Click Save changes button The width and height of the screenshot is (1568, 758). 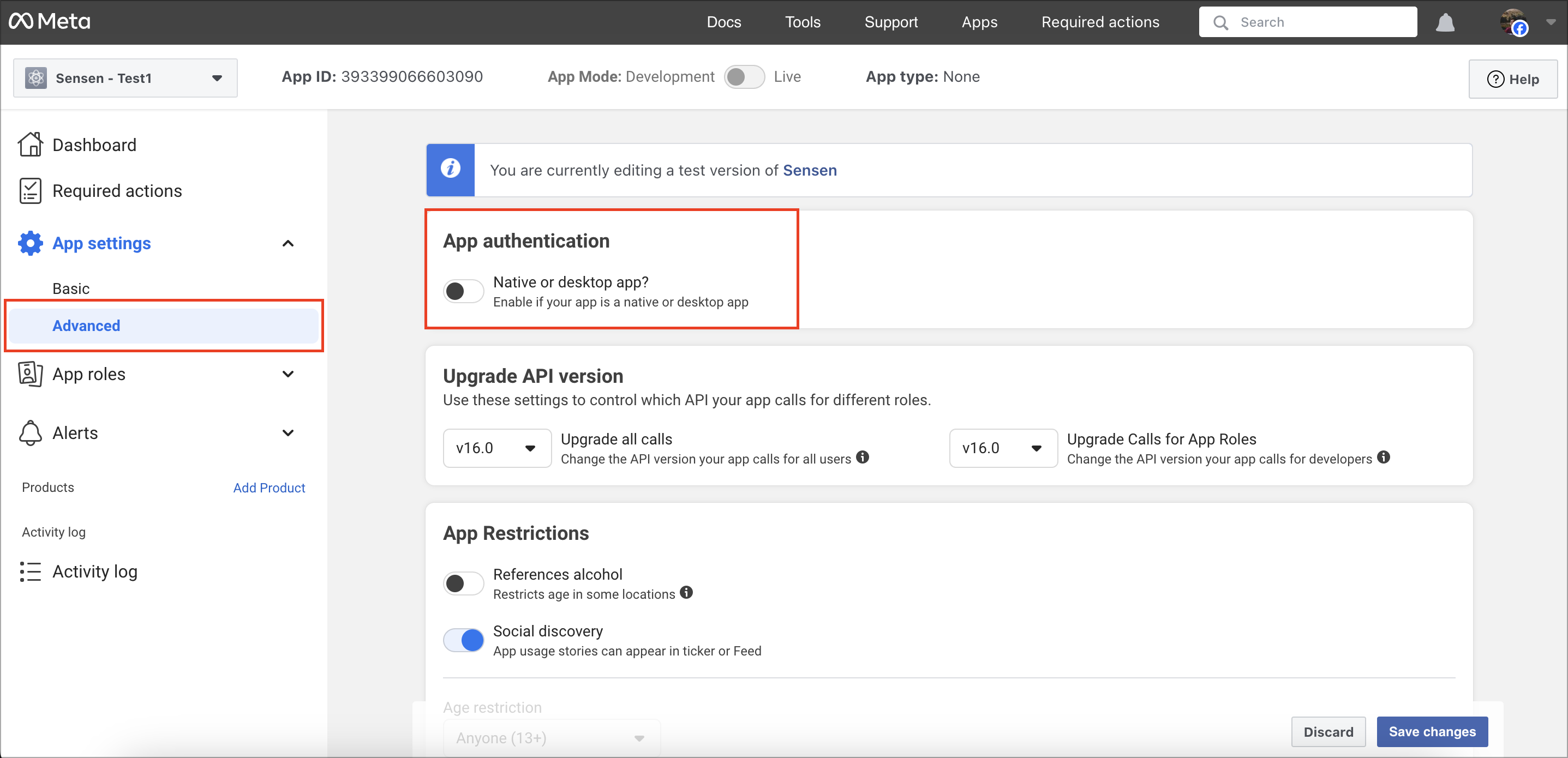(1432, 732)
